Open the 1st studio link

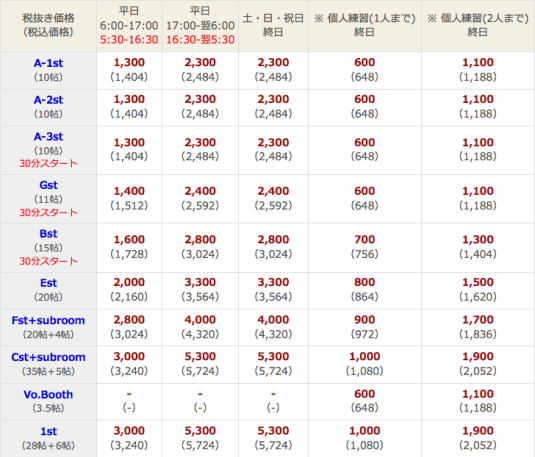pos(48,431)
